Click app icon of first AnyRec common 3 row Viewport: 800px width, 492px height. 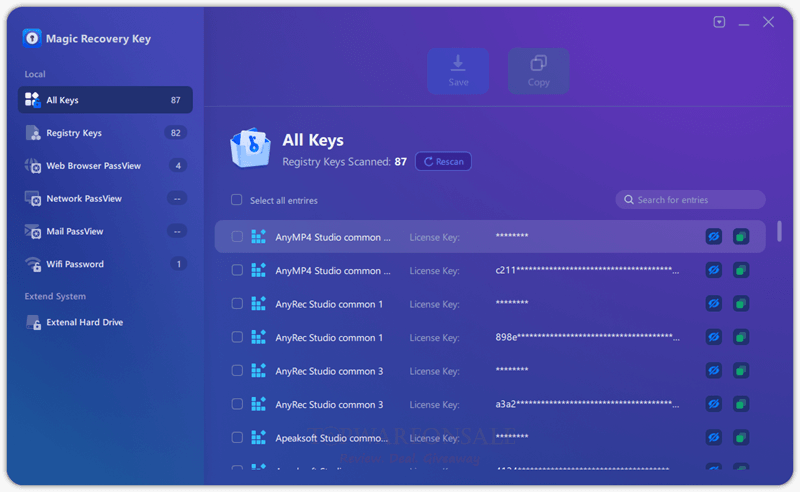pos(258,371)
